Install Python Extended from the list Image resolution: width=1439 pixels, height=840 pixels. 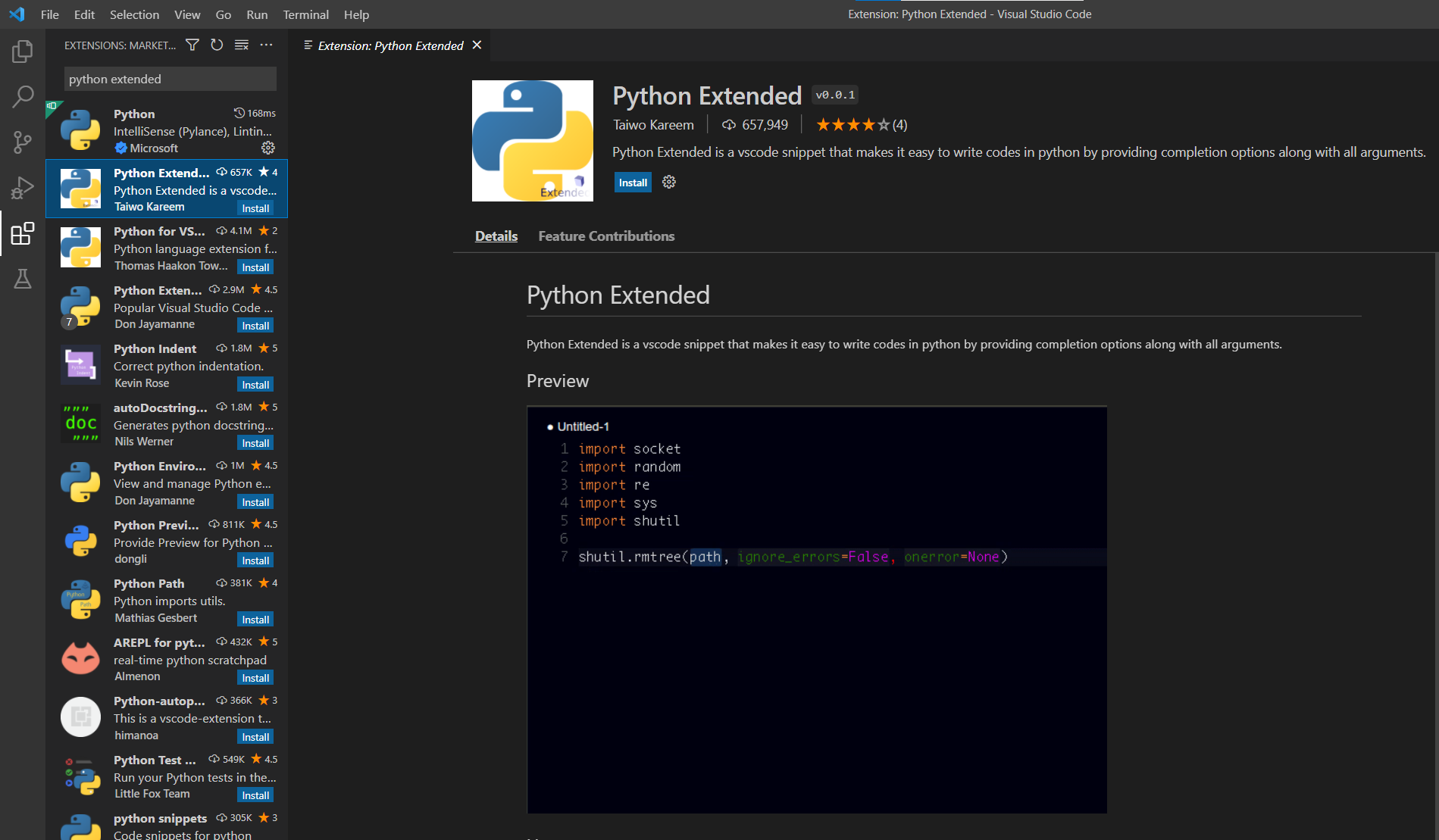pyautogui.click(x=255, y=208)
